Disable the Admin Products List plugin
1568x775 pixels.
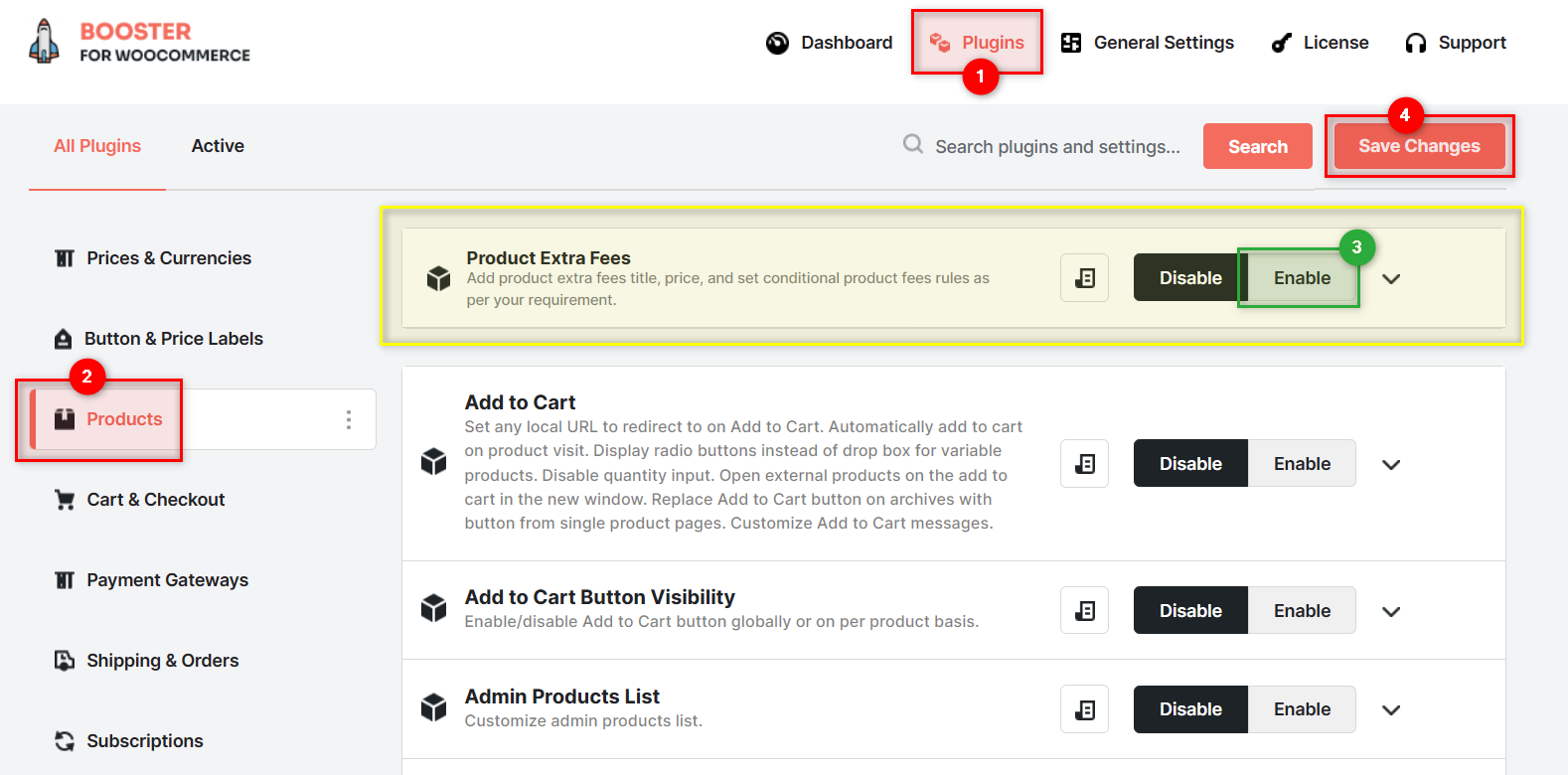coord(1190,709)
